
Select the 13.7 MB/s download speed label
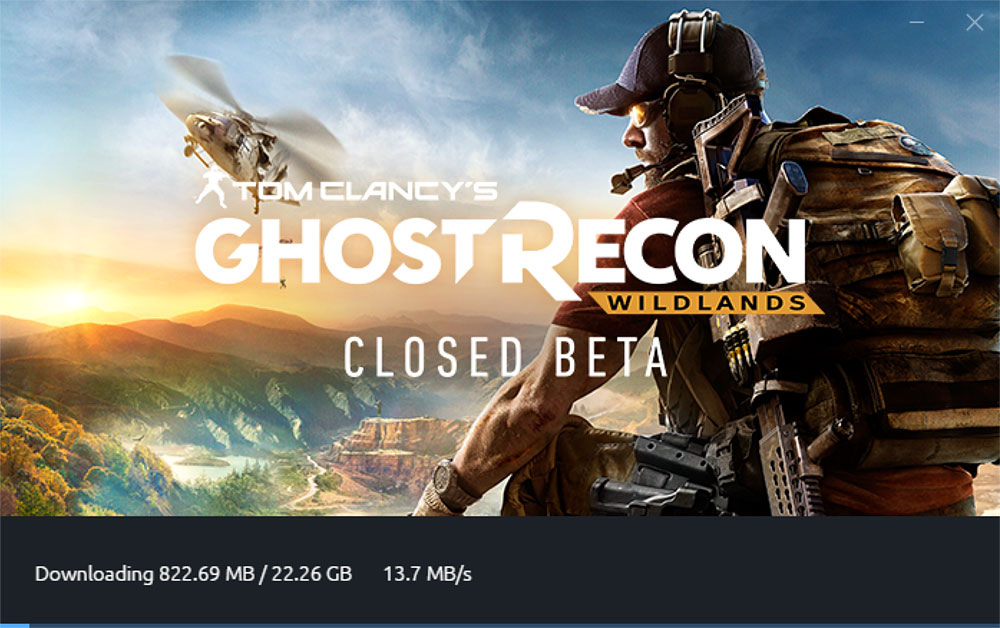pos(427,574)
